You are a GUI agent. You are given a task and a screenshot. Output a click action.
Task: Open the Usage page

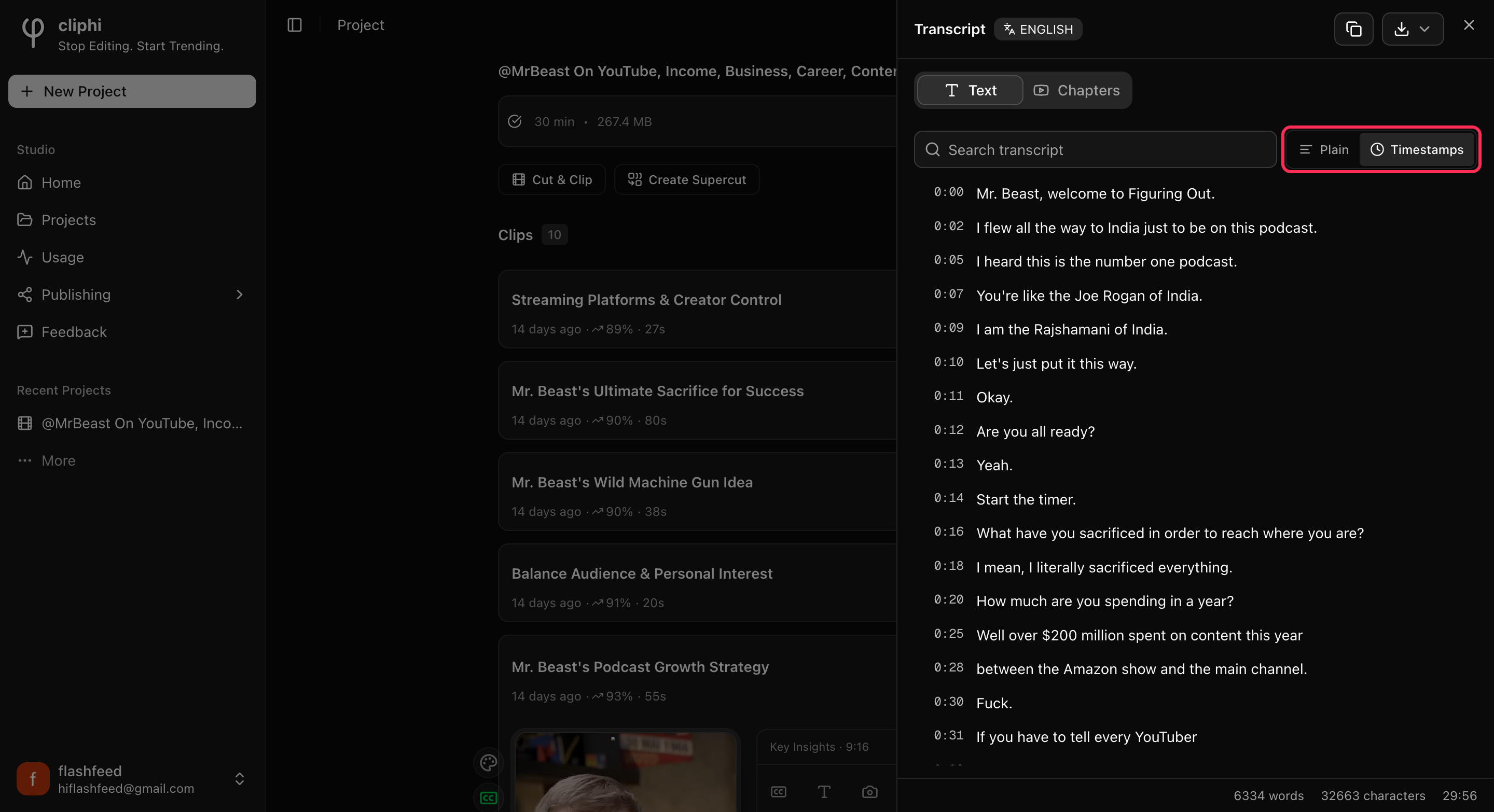[132, 257]
